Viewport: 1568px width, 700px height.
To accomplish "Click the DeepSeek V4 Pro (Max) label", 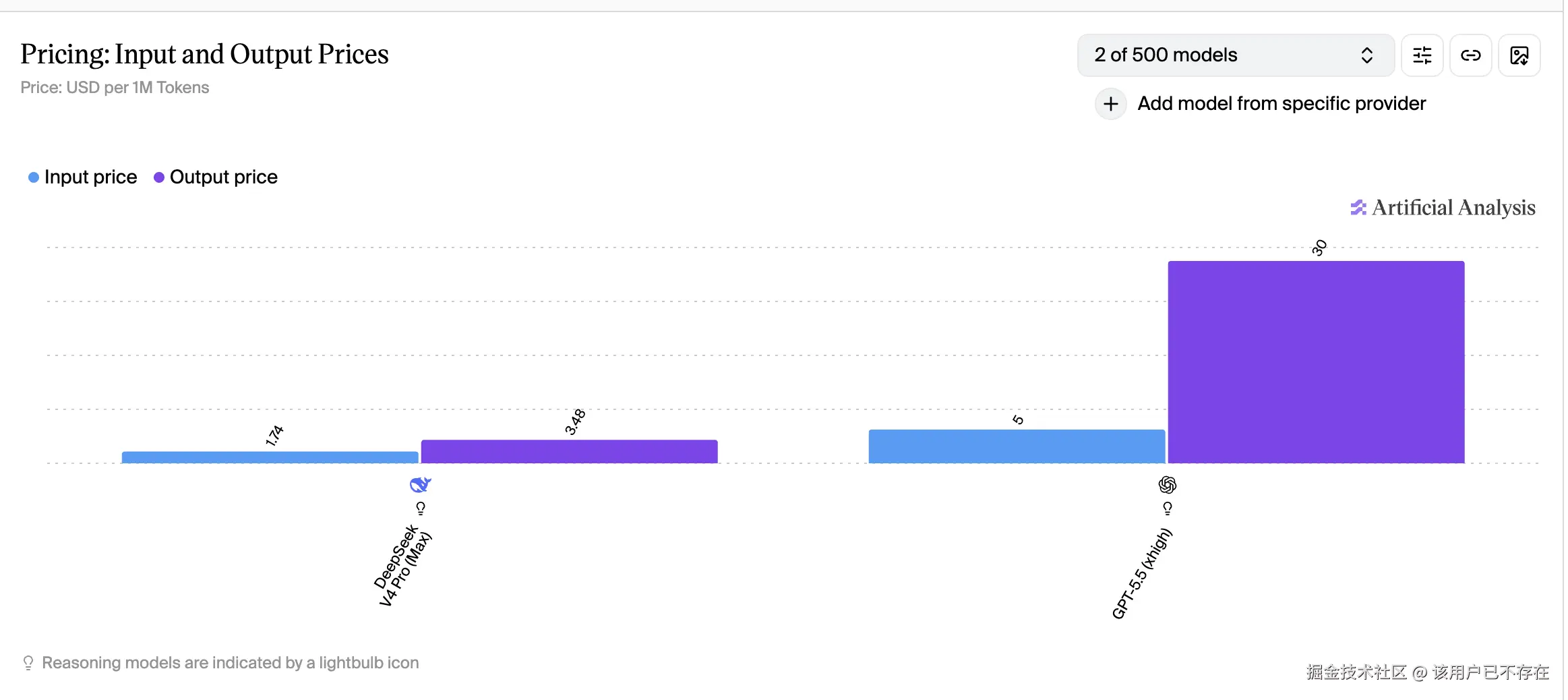I will [402, 566].
